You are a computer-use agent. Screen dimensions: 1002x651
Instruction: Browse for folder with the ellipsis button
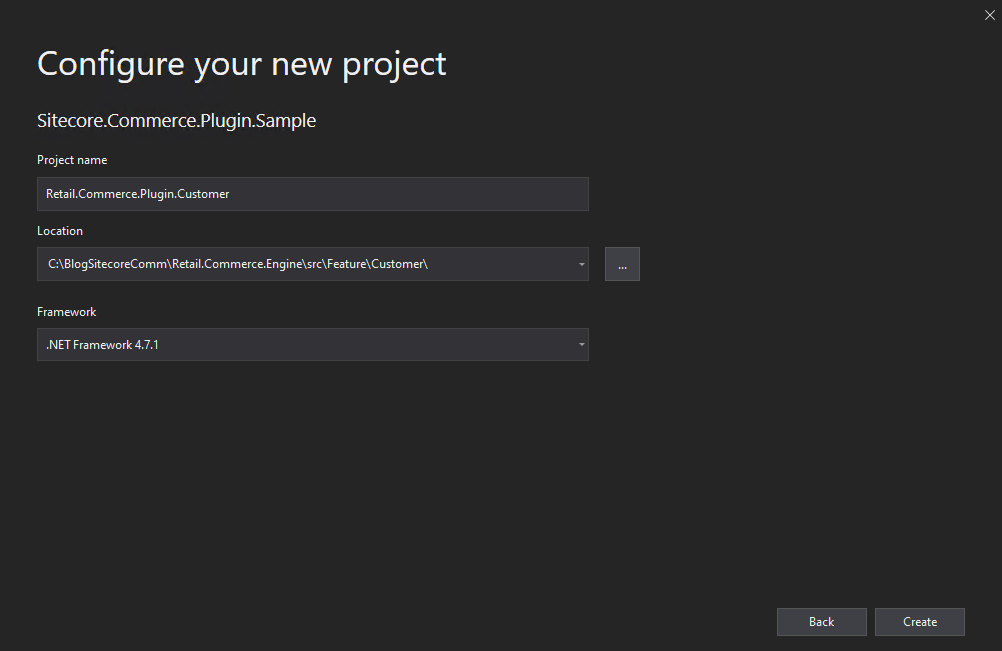(622, 264)
